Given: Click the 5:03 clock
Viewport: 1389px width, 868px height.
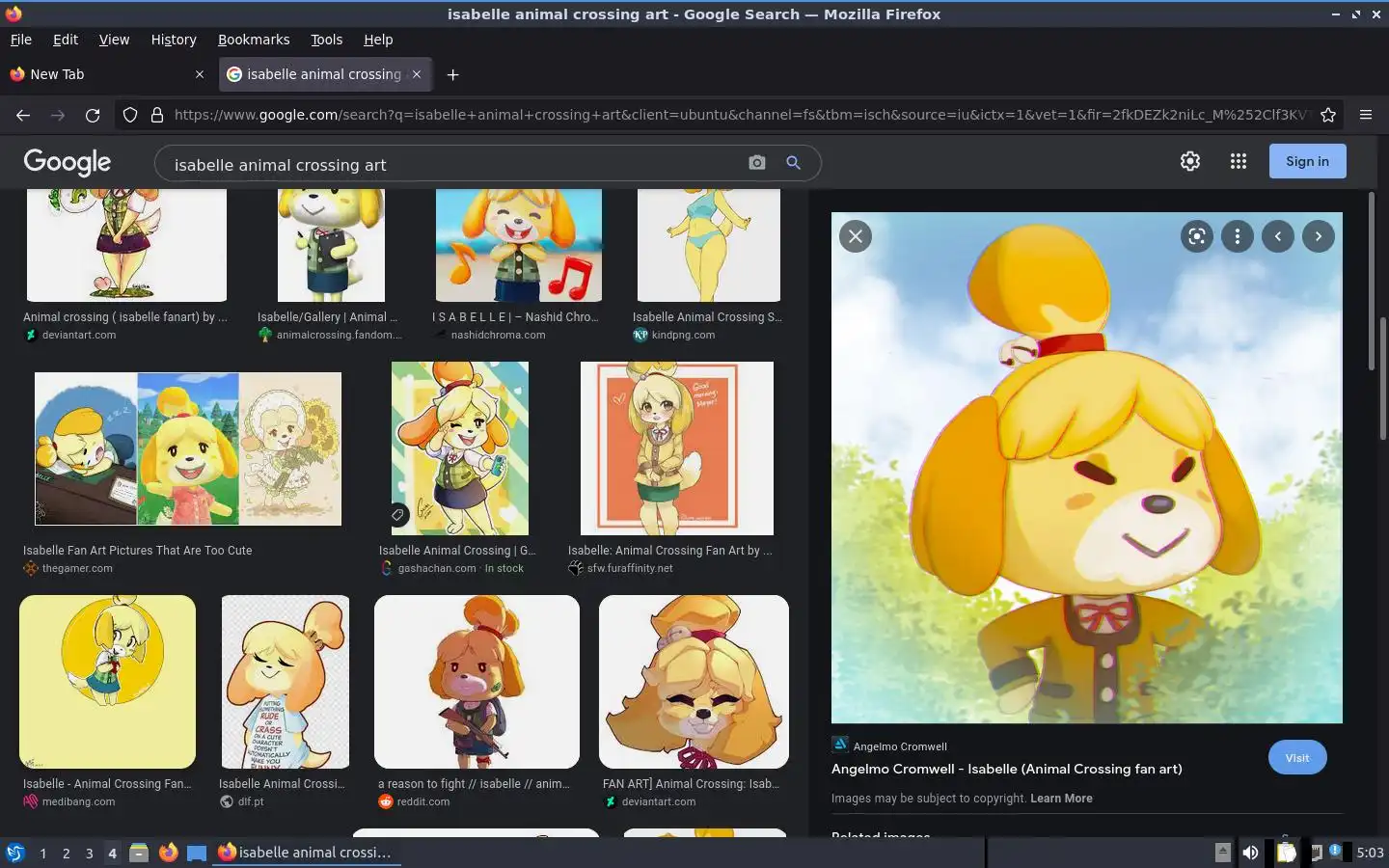Looking at the screenshot, I should [x=1370, y=853].
